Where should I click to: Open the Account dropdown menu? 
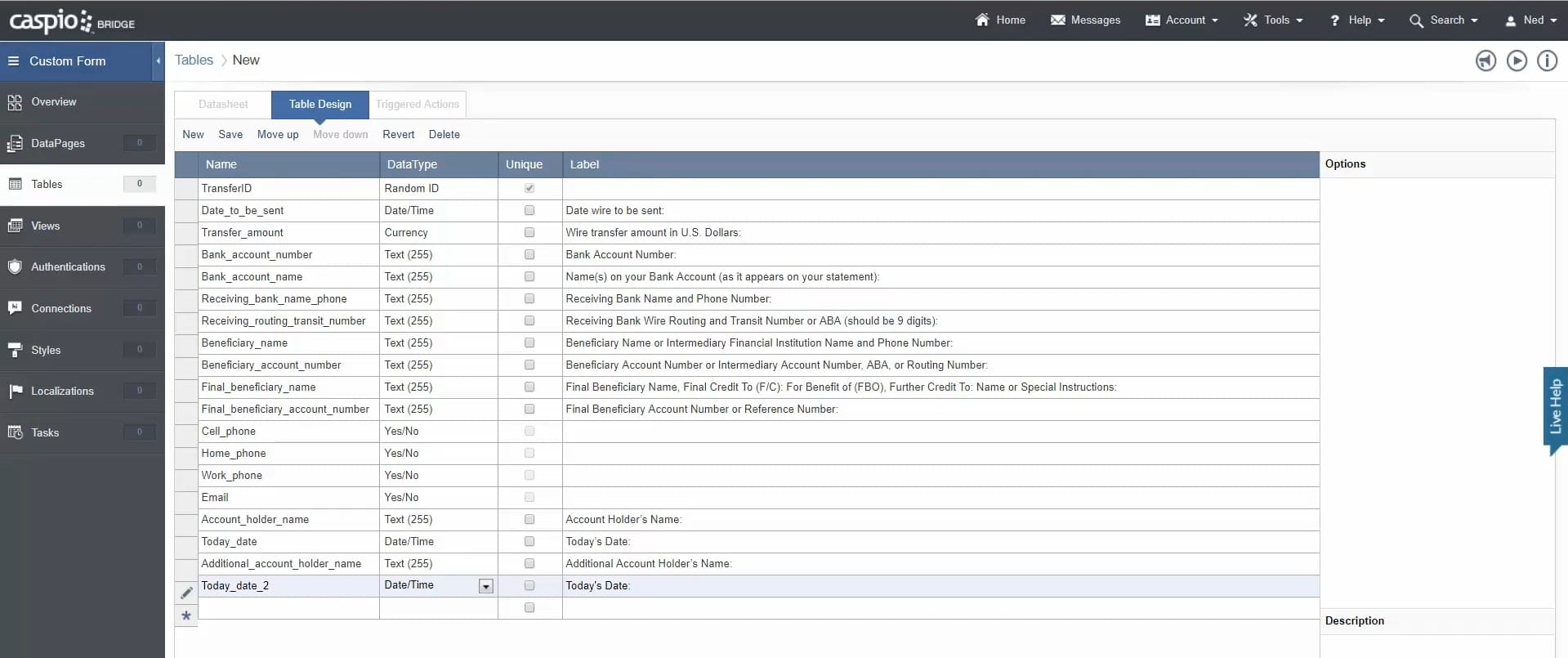tap(1182, 20)
